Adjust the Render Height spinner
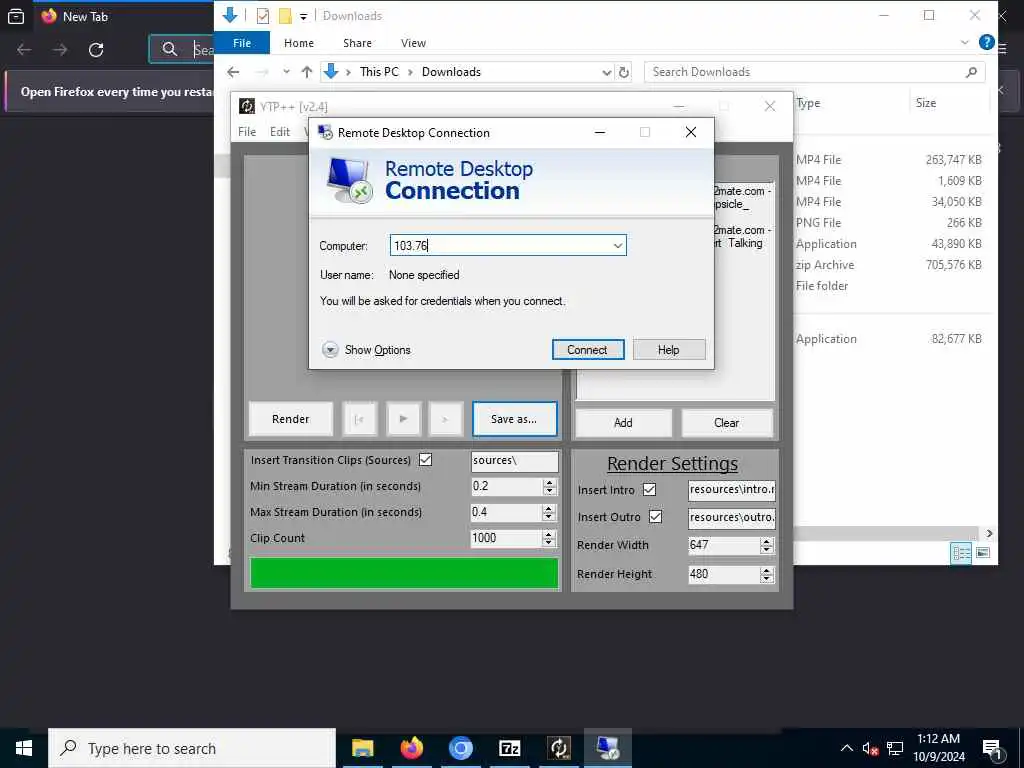The height and width of the screenshot is (768, 1024). [767, 575]
